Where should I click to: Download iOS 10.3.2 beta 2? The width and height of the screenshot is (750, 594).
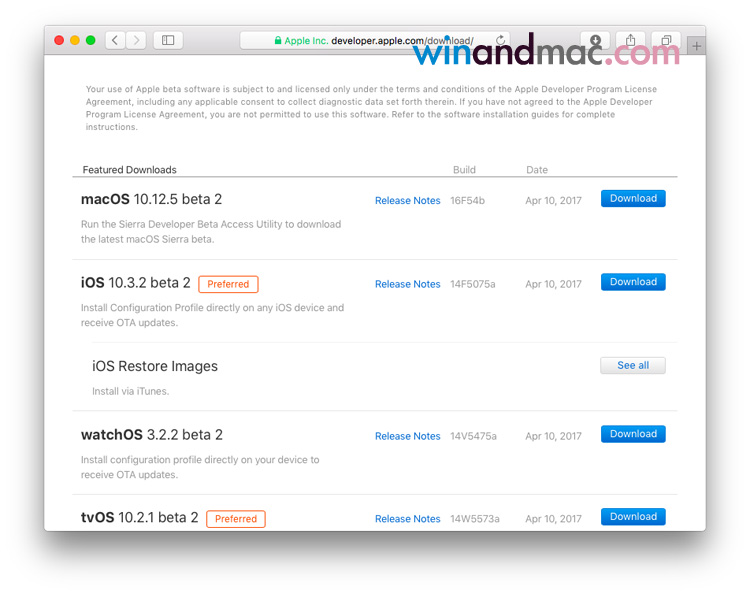click(x=633, y=282)
